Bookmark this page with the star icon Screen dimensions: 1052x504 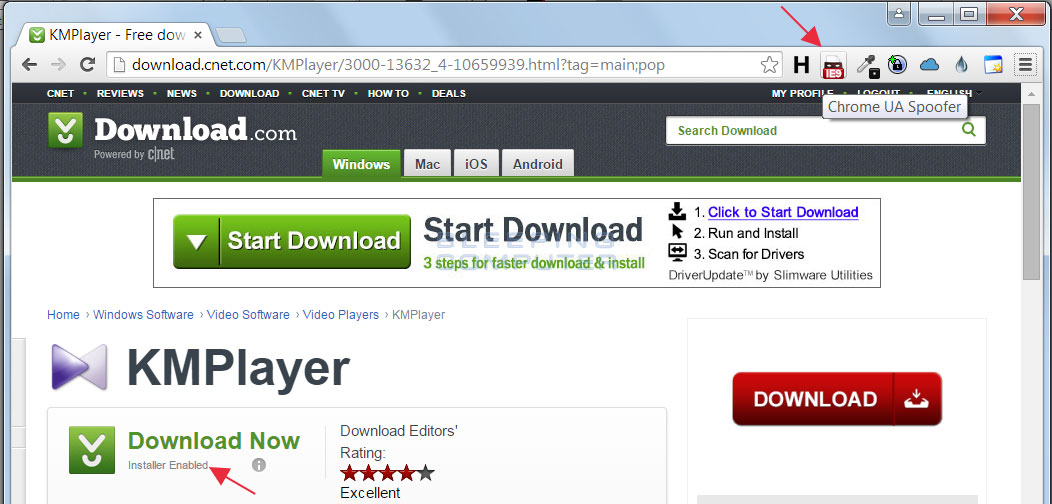(x=769, y=64)
